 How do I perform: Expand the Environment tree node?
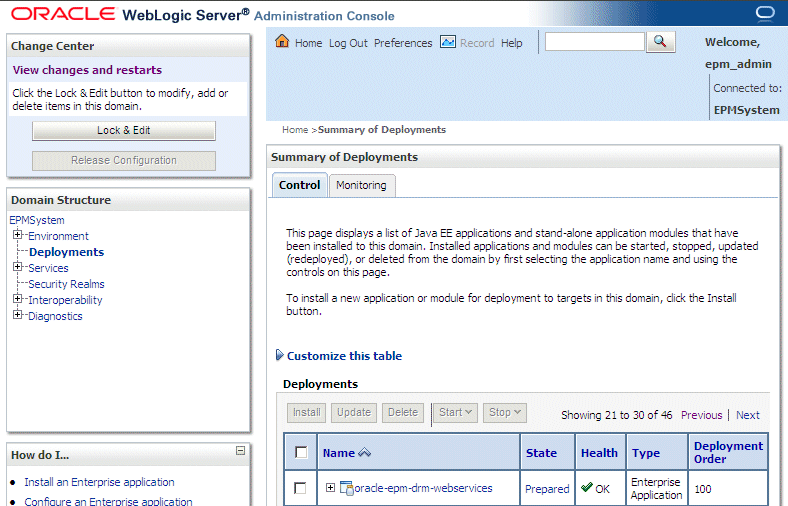(18, 235)
